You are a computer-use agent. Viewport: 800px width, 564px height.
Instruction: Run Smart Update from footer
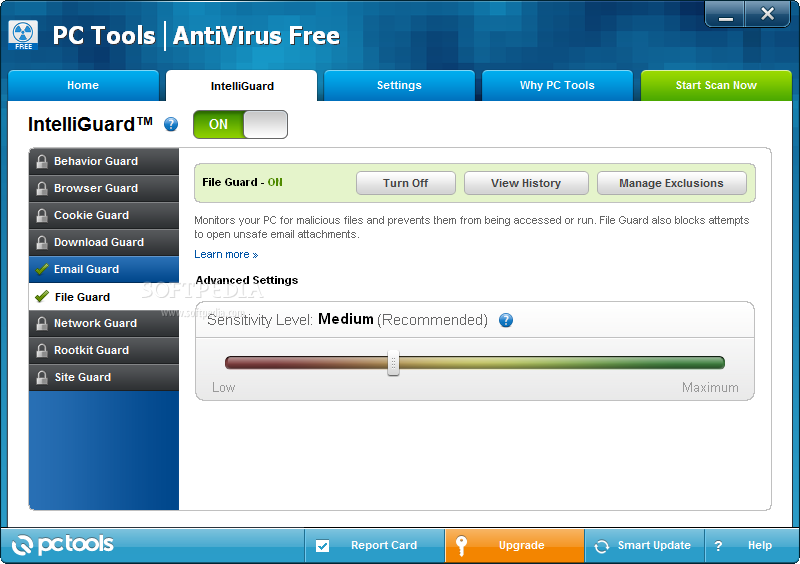click(x=644, y=546)
